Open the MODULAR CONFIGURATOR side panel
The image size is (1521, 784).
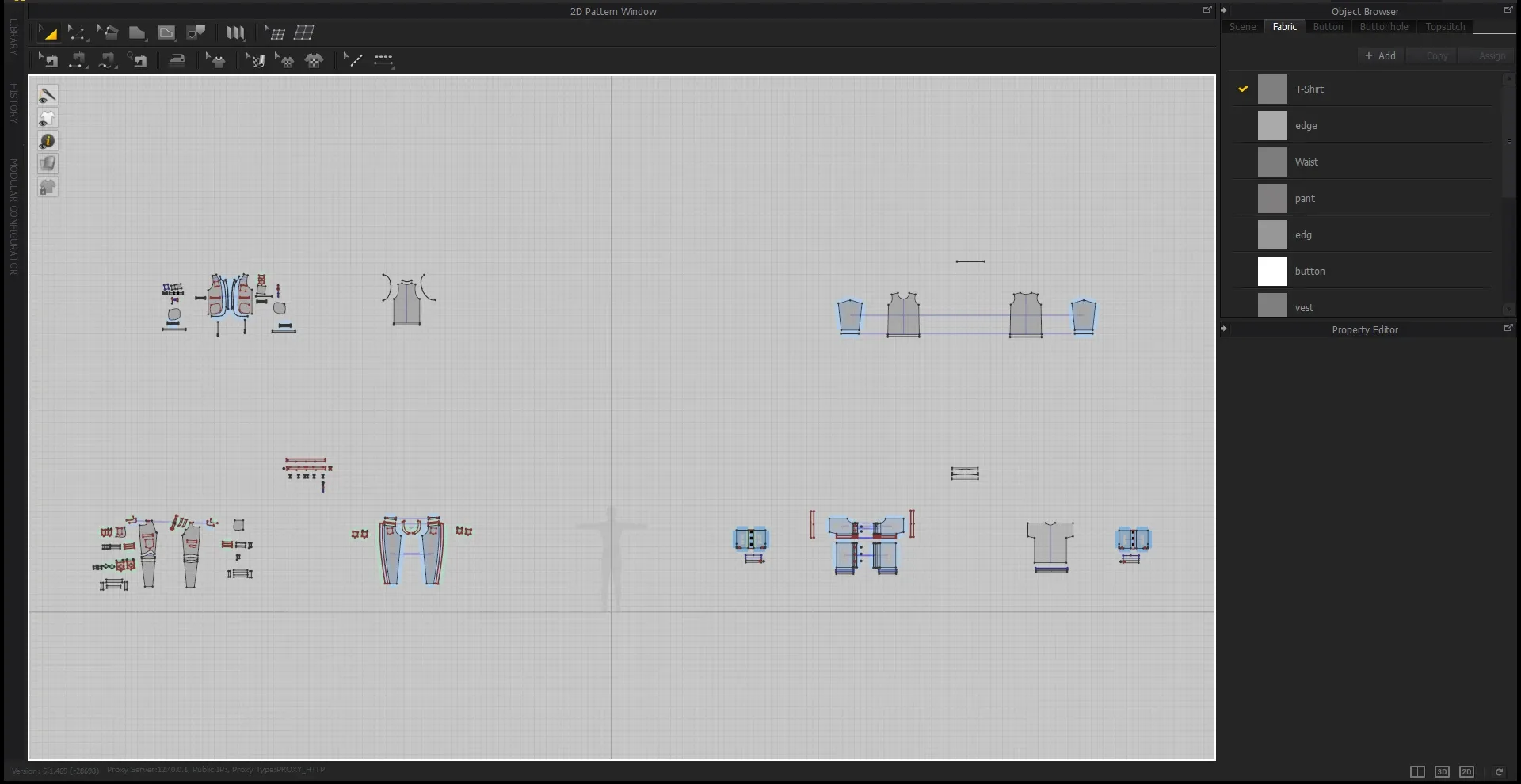[x=13, y=217]
